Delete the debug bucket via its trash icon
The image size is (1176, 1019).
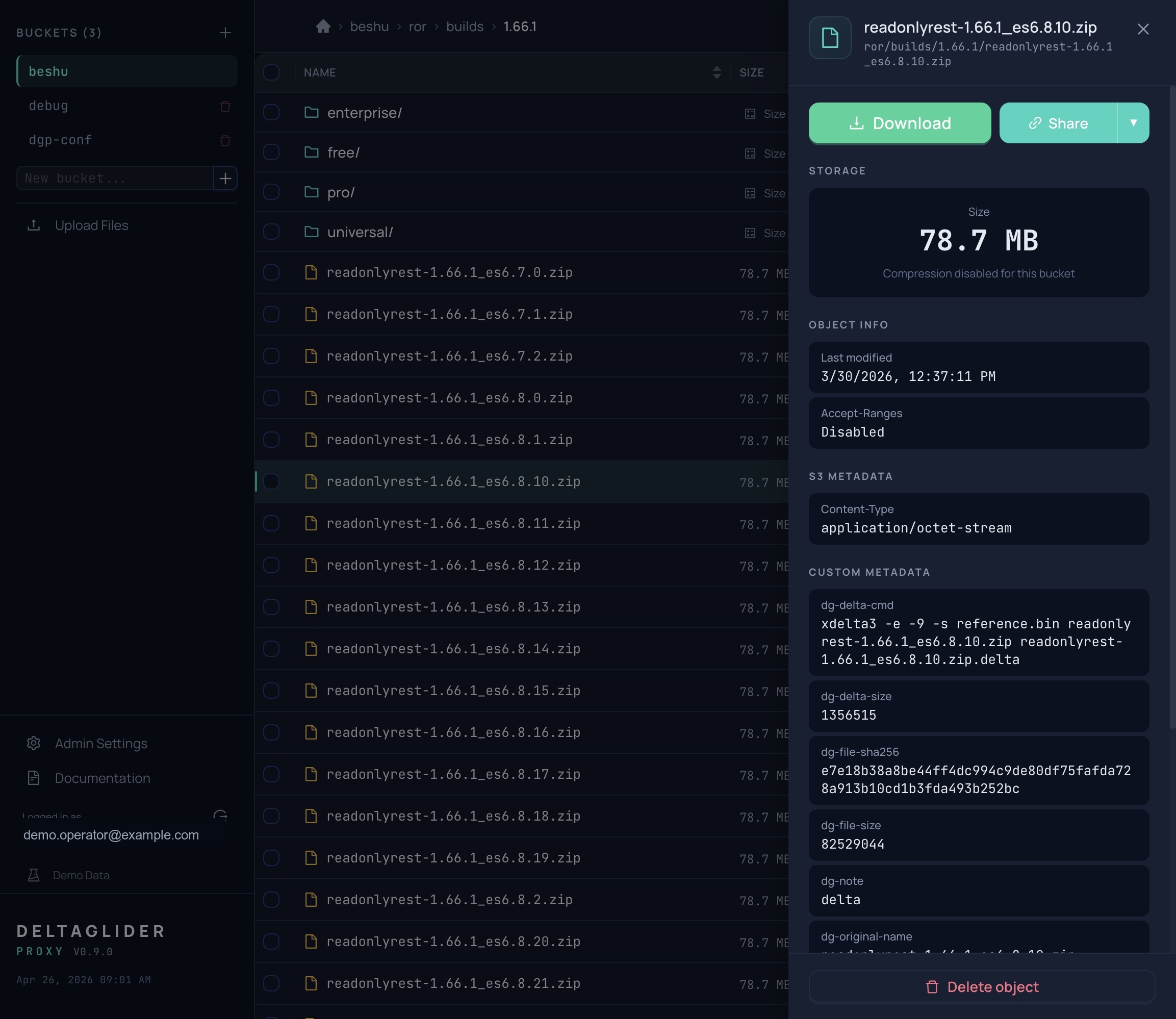[x=225, y=106]
